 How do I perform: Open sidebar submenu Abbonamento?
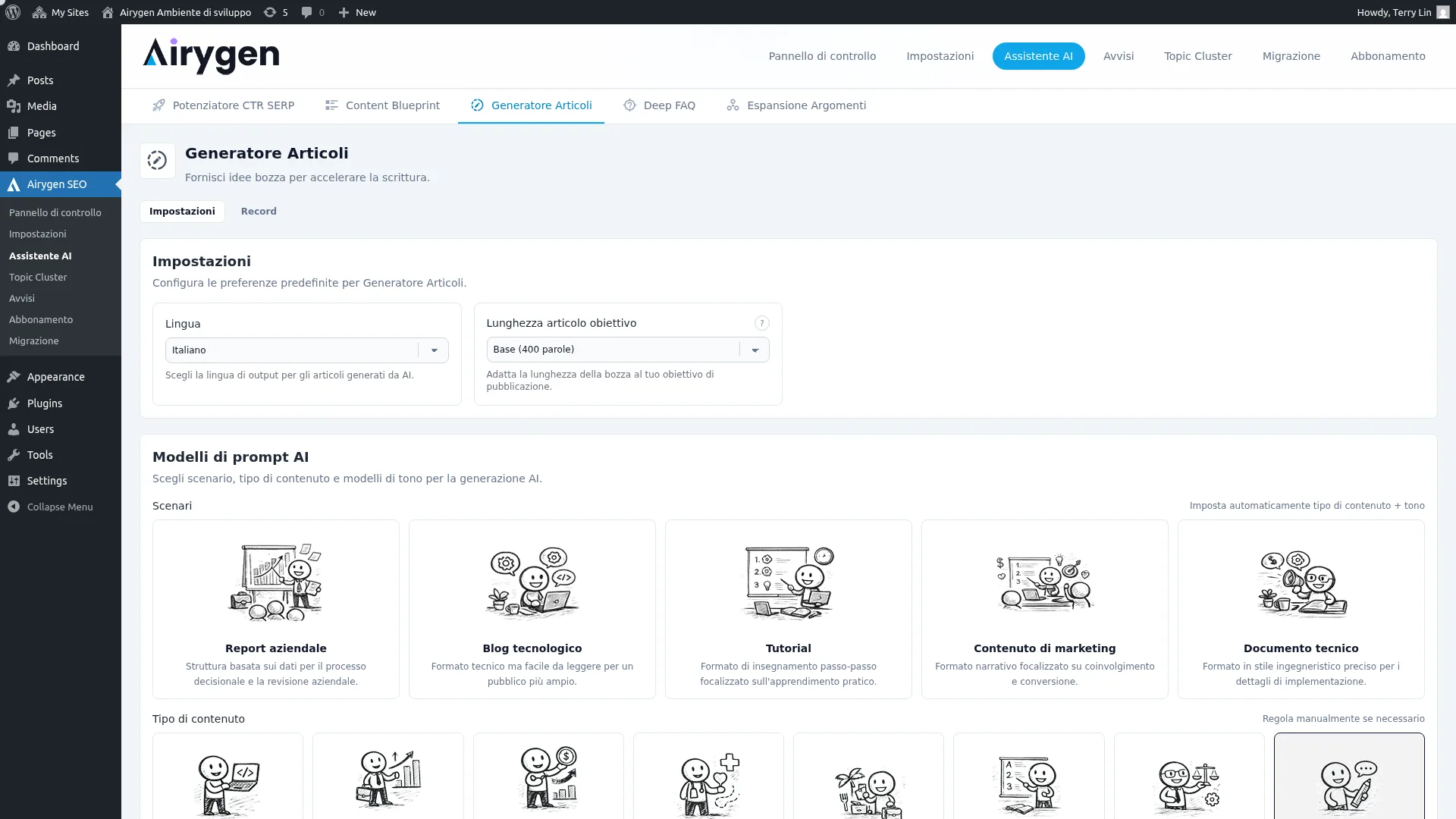(x=41, y=320)
